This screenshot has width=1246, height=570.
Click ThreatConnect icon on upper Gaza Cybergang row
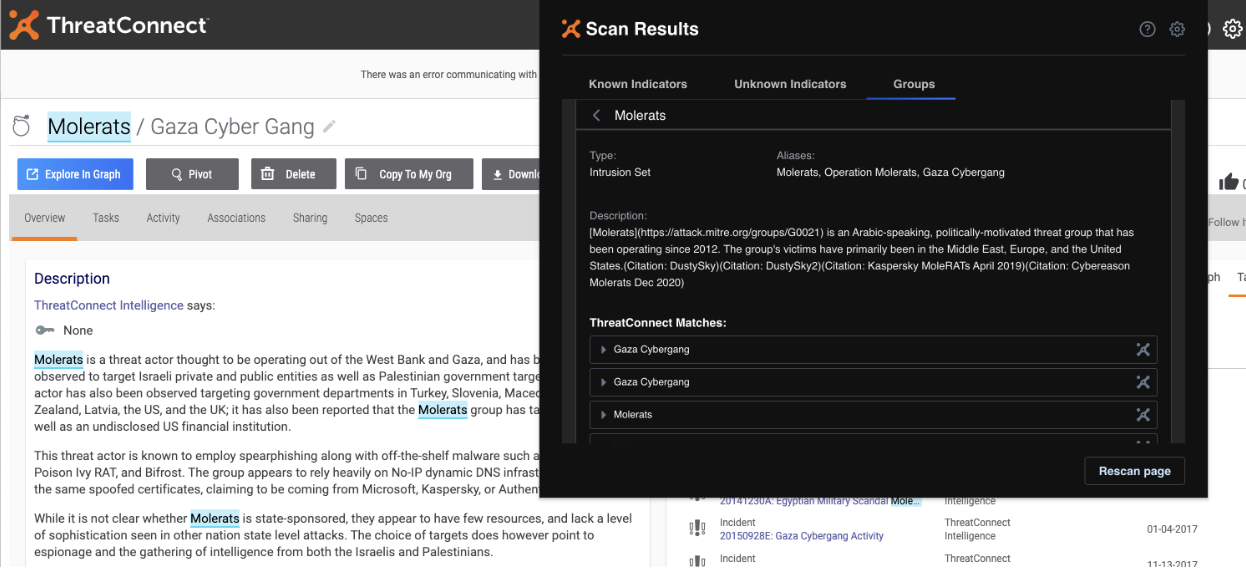coord(1143,349)
